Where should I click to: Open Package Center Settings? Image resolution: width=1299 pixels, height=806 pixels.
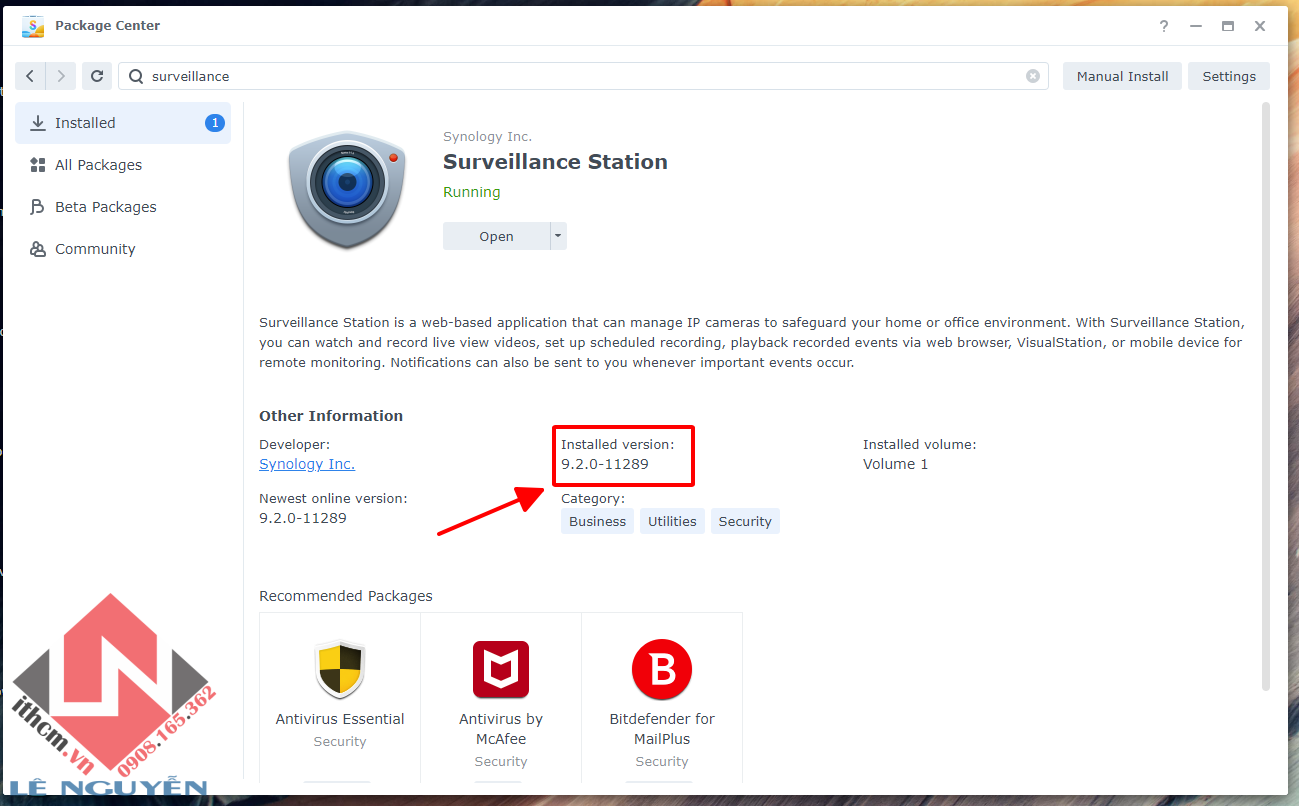pyautogui.click(x=1229, y=76)
